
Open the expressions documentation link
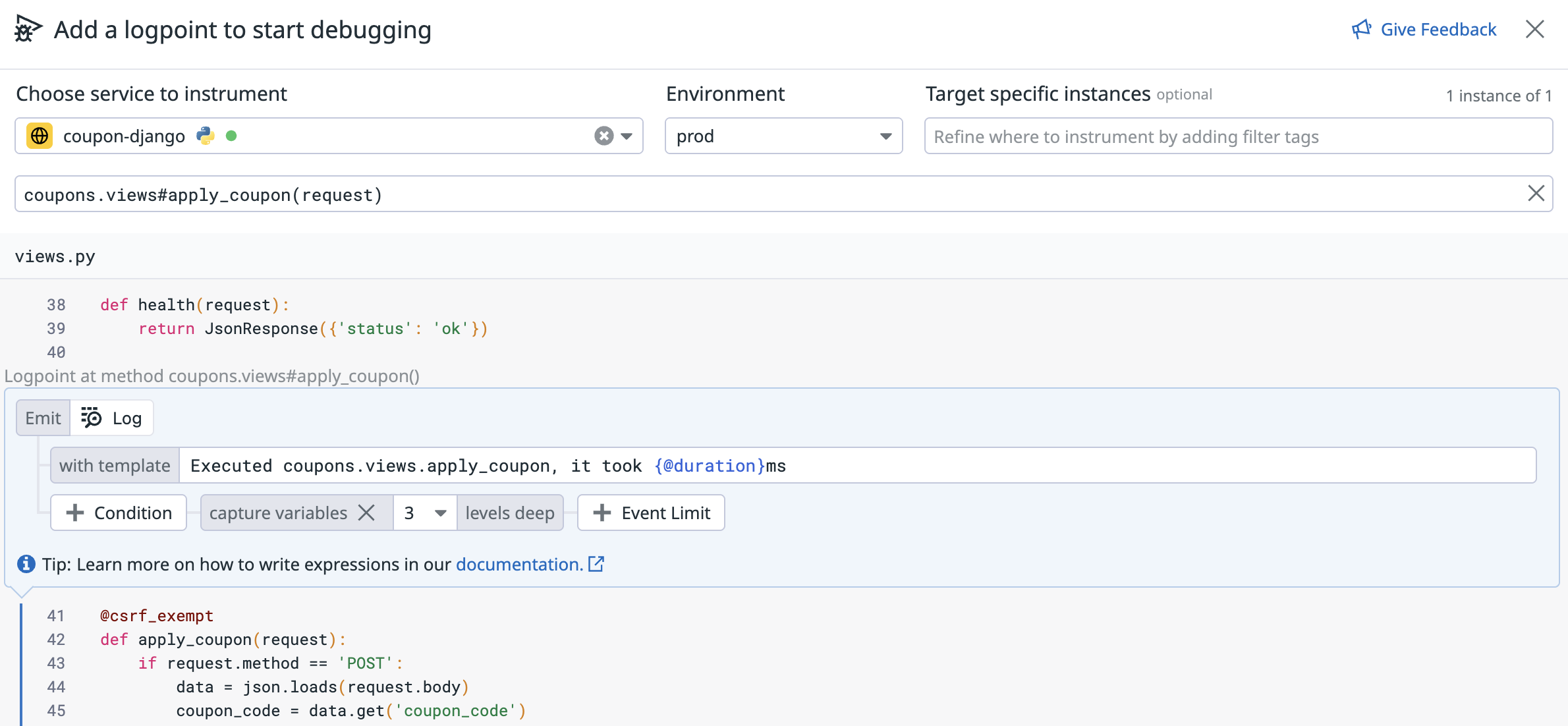(520, 565)
